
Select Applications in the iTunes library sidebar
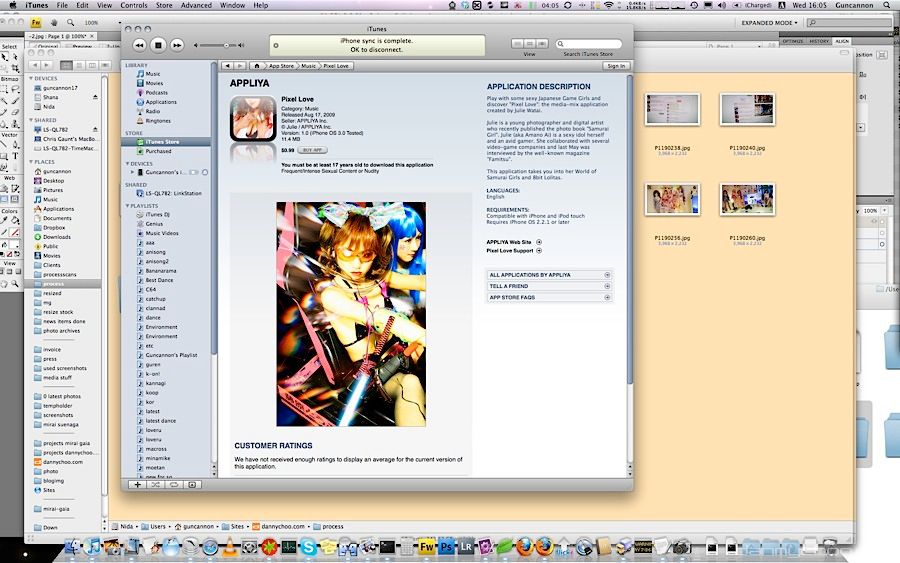[160, 102]
